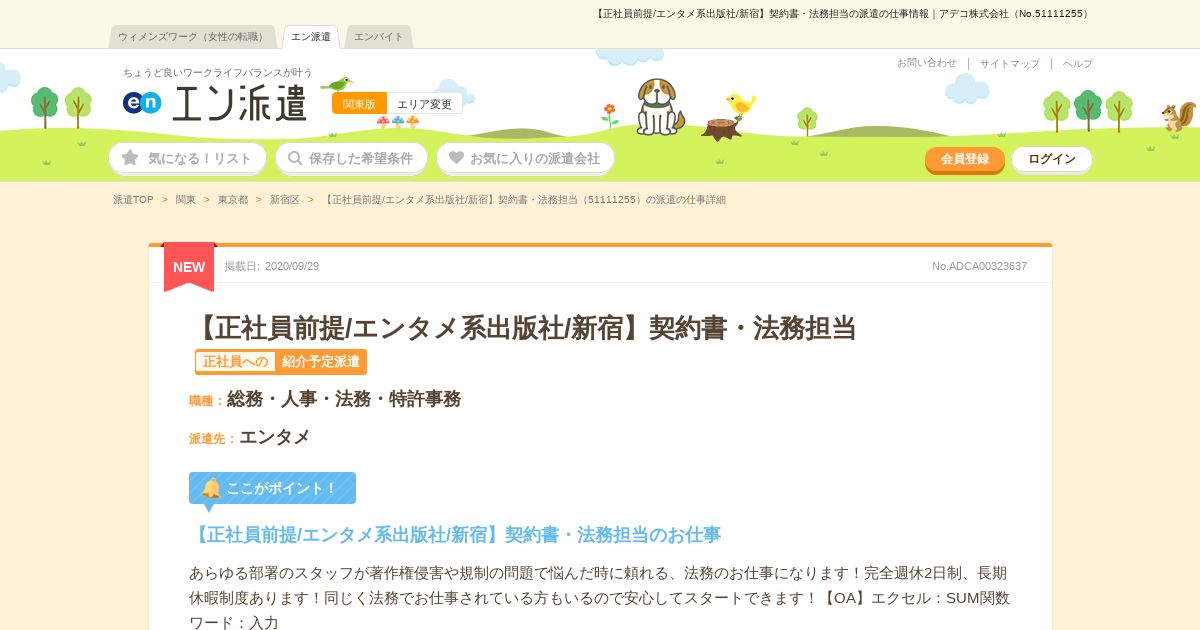Click the 関東版 region label

359,104
